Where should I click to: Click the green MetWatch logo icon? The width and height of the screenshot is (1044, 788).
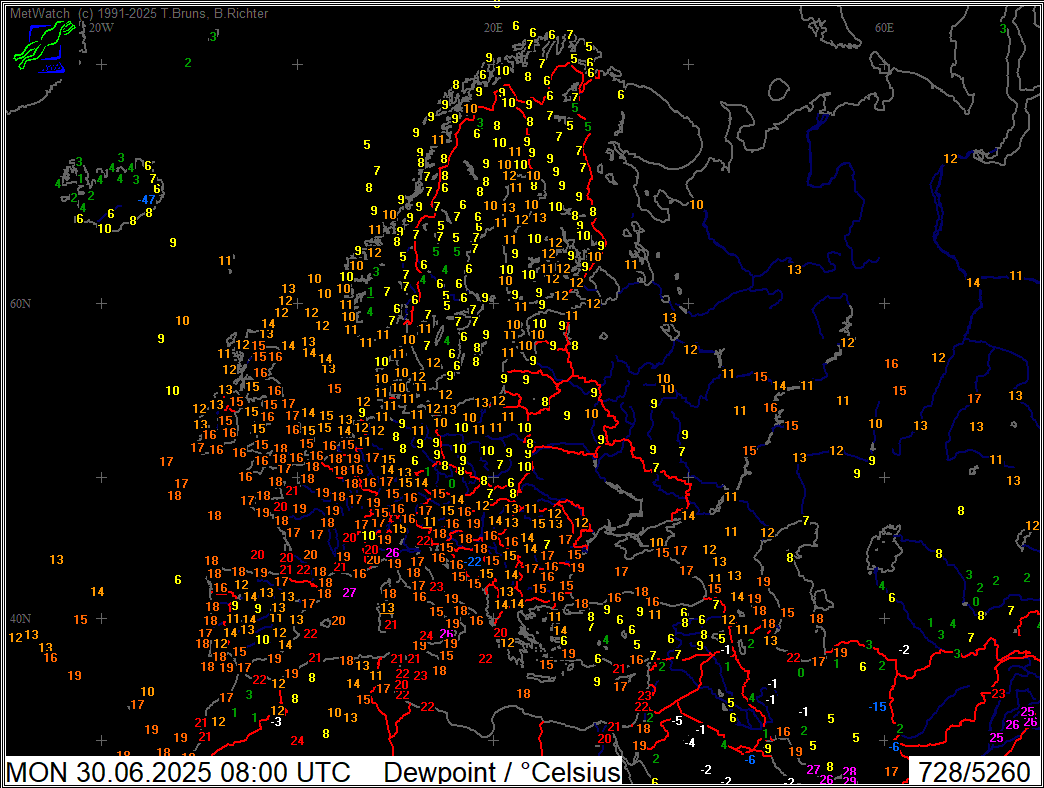click(43, 45)
